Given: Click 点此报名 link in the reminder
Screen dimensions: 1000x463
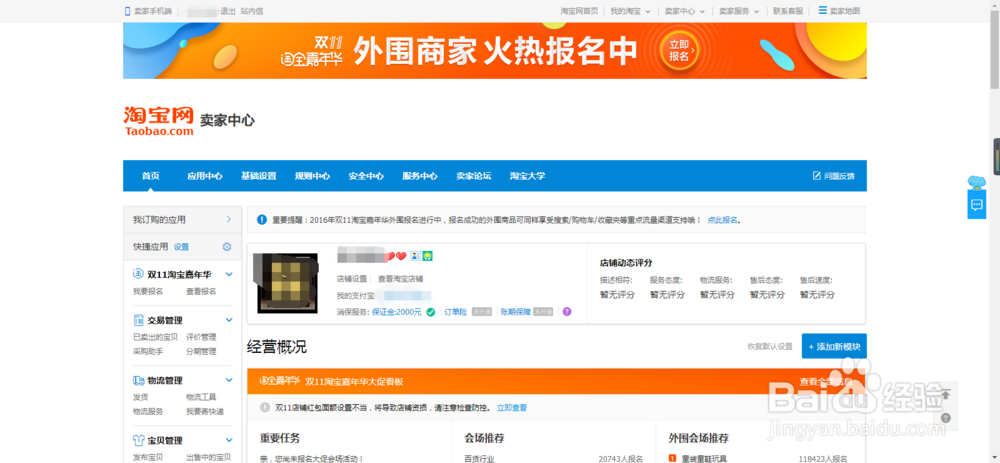Looking at the screenshot, I should coord(723,219).
